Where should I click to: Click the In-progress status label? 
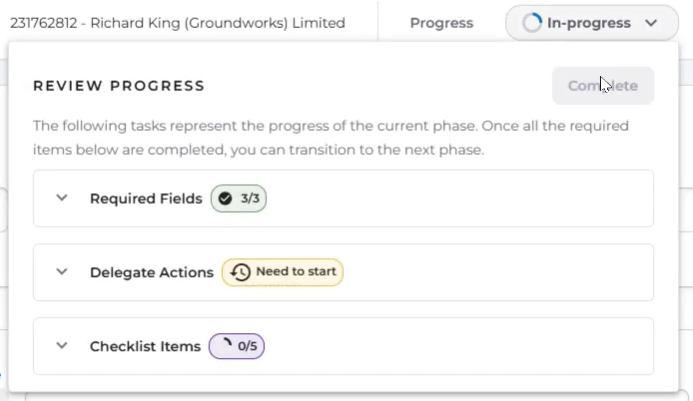pos(589,23)
